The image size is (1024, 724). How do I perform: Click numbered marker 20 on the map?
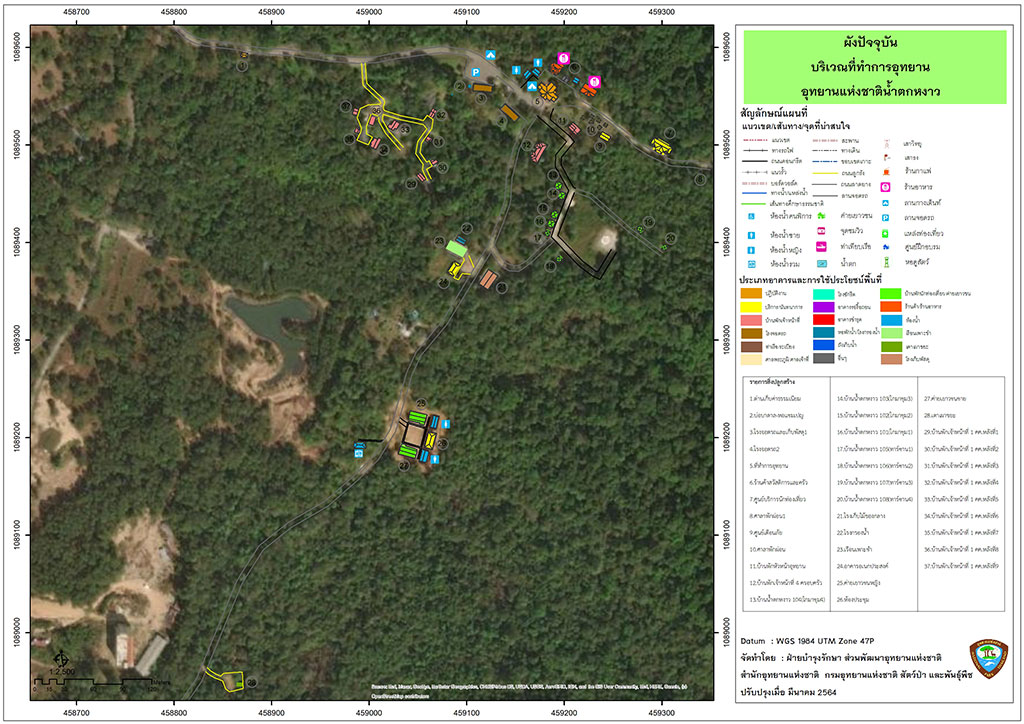pyautogui.click(x=670, y=238)
